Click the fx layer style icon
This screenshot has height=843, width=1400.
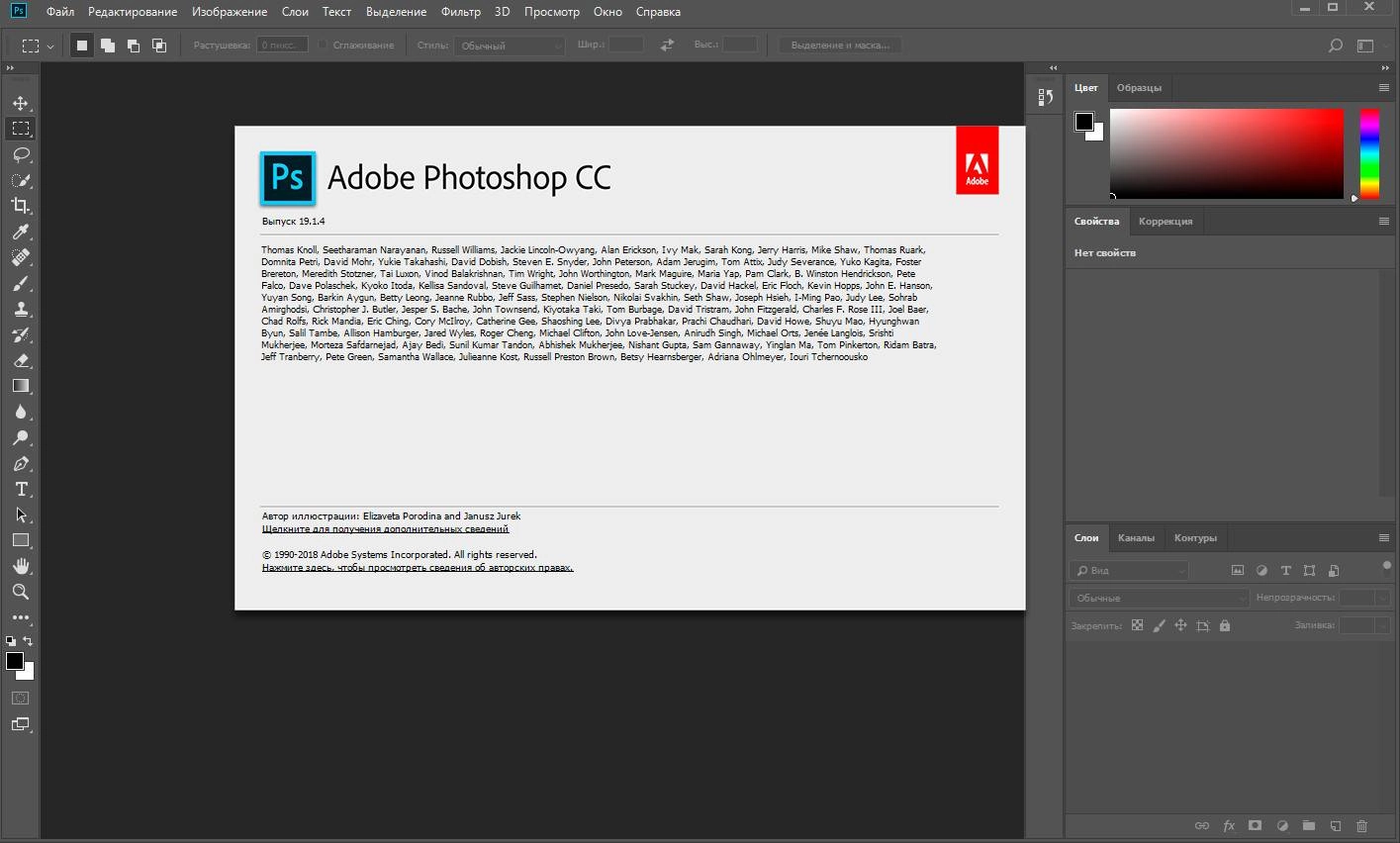(x=1229, y=825)
